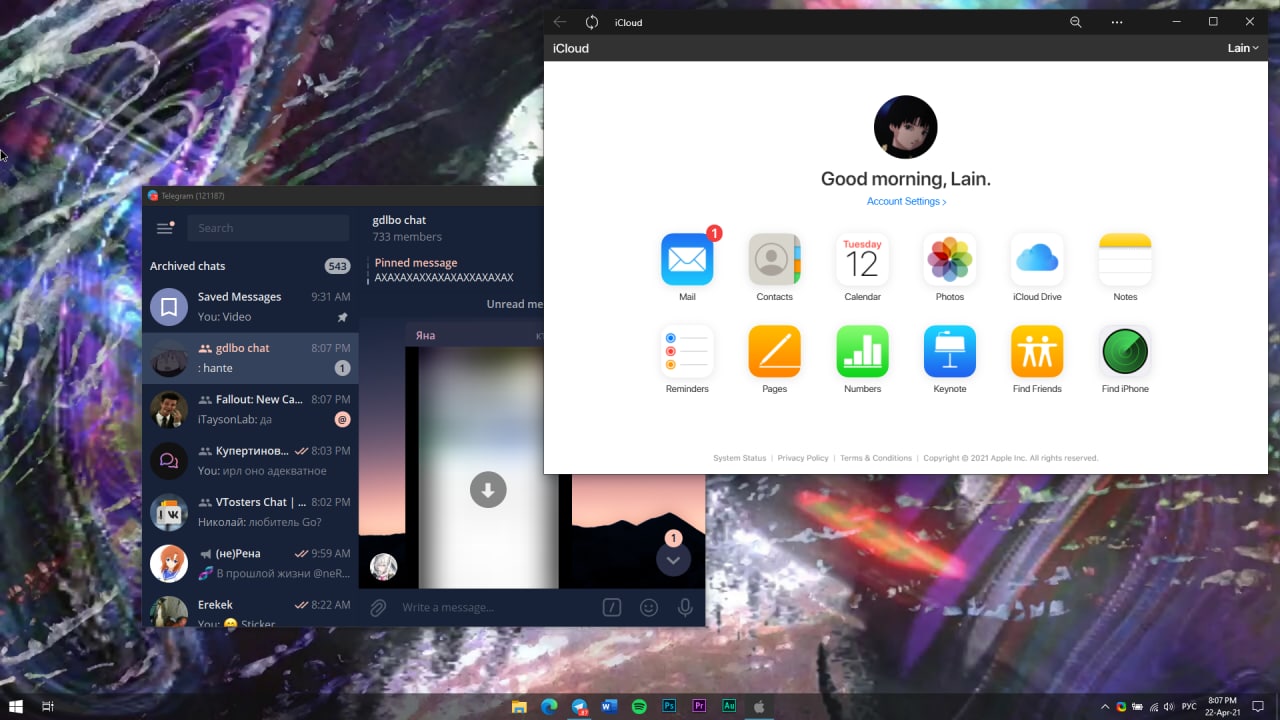Image resolution: width=1280 pixels, height=720 pixels.
Task: Open Premiere Pro from the taskbar
Action: [699, 706]
